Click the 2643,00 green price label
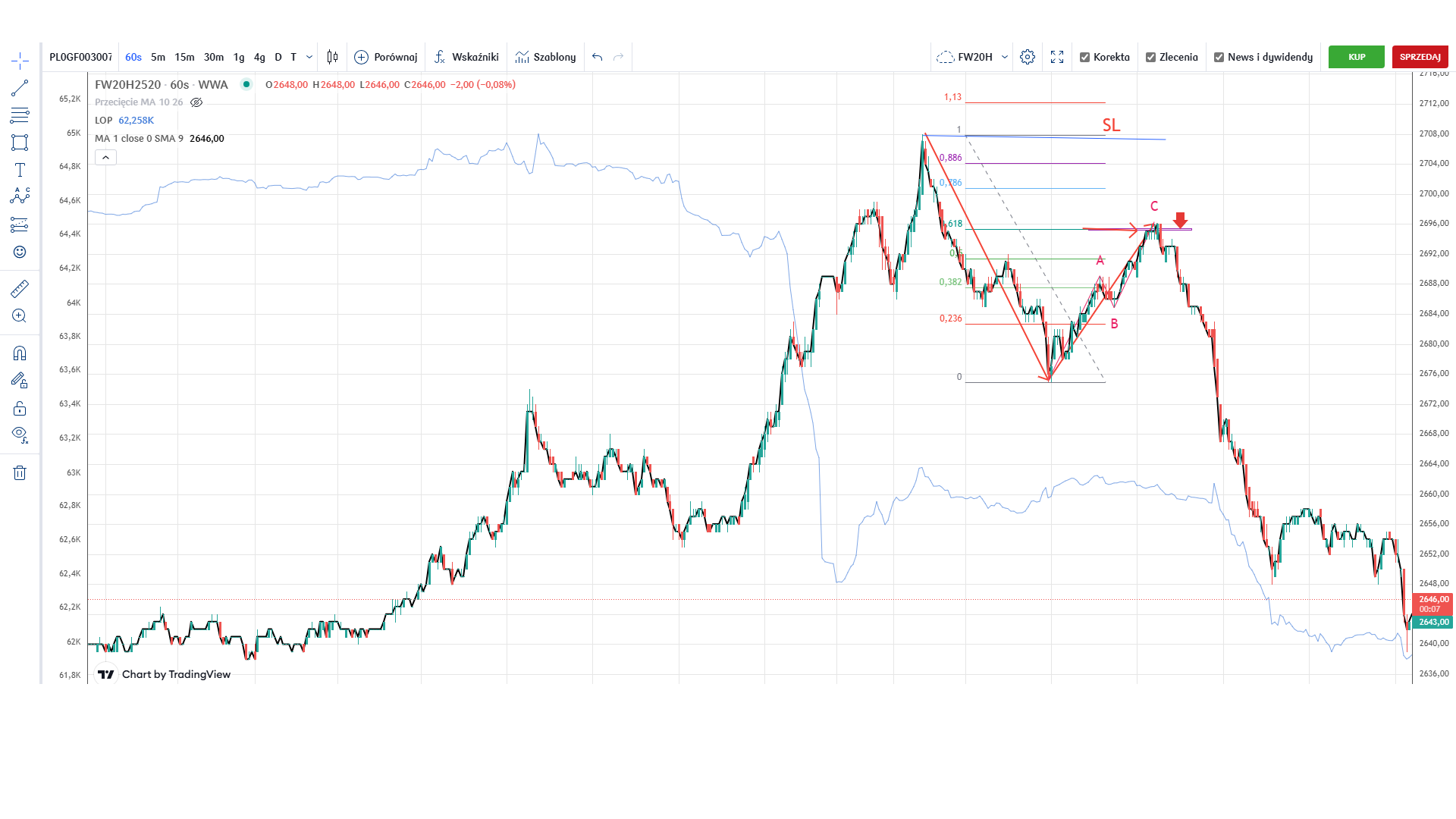Viewport: 1456px width, 819px height. (1432, 622)
